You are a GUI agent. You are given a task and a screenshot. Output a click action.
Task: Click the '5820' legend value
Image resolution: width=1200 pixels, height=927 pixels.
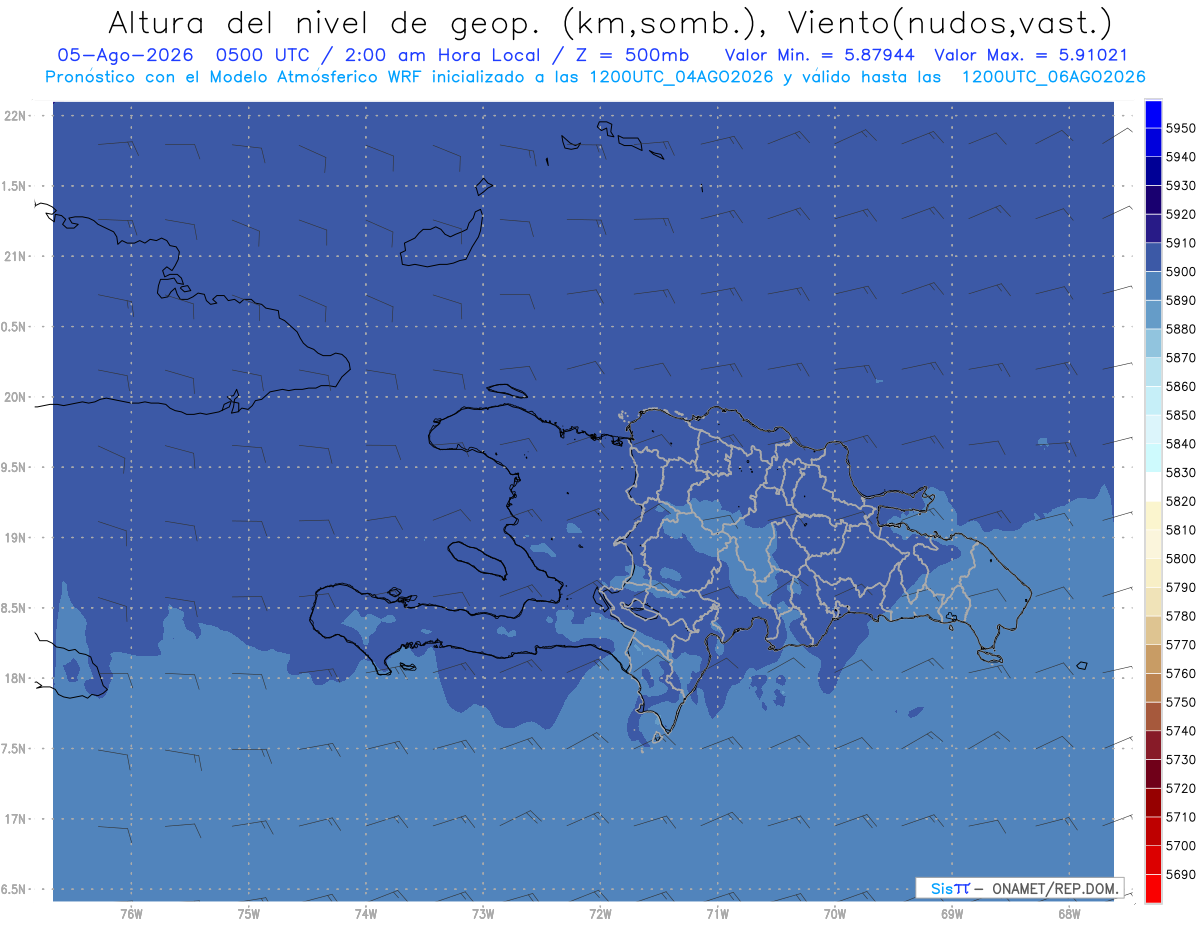tap(1180, 501)
